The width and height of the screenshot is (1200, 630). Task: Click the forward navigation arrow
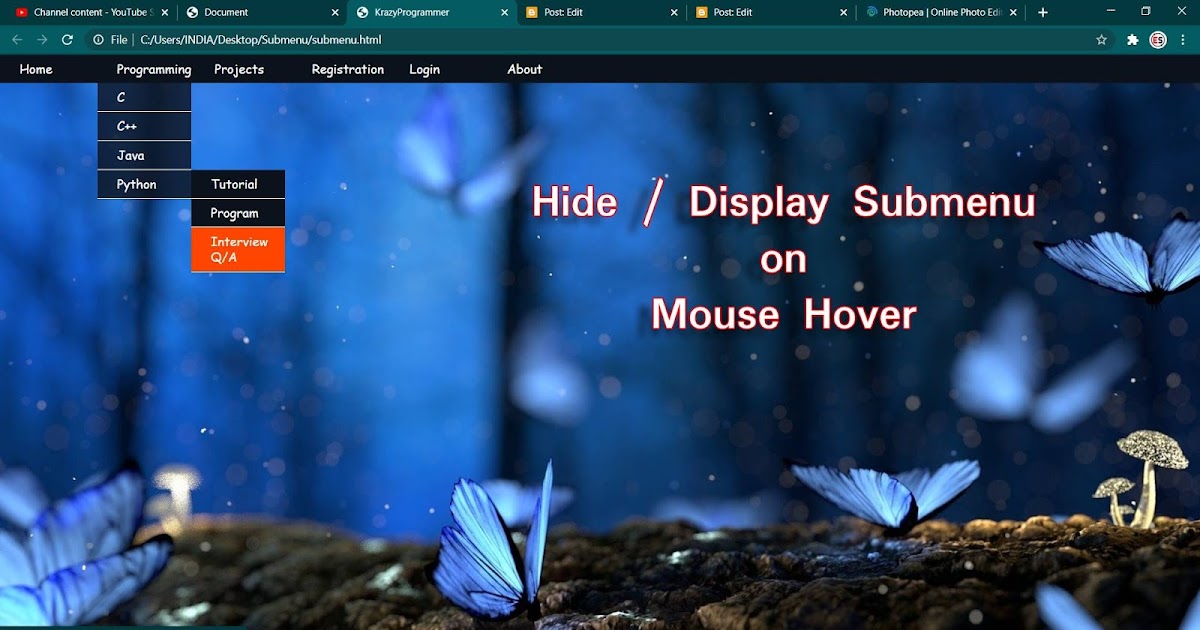(x=41, y=40)
